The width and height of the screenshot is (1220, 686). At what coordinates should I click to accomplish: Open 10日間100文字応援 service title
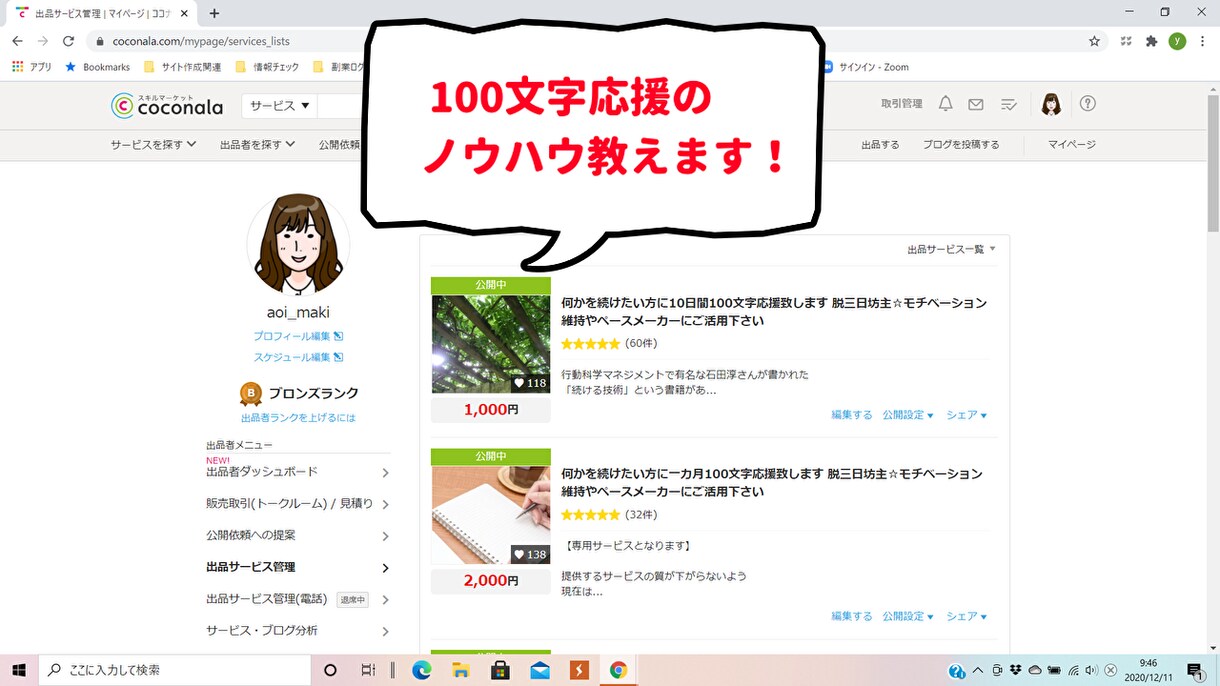pos(774,312)
